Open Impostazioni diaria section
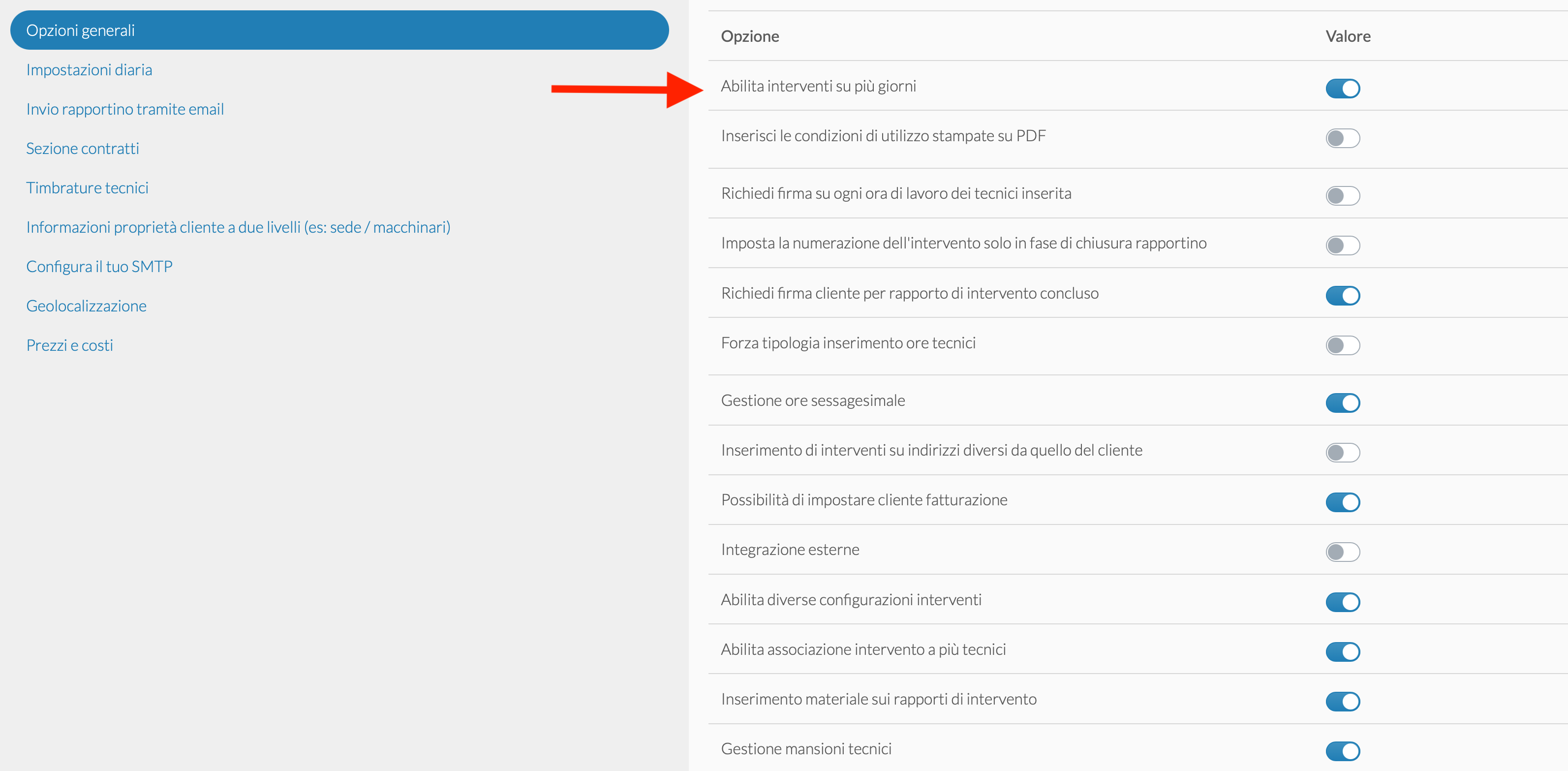 pyautogui.click(x=89, y=70)
